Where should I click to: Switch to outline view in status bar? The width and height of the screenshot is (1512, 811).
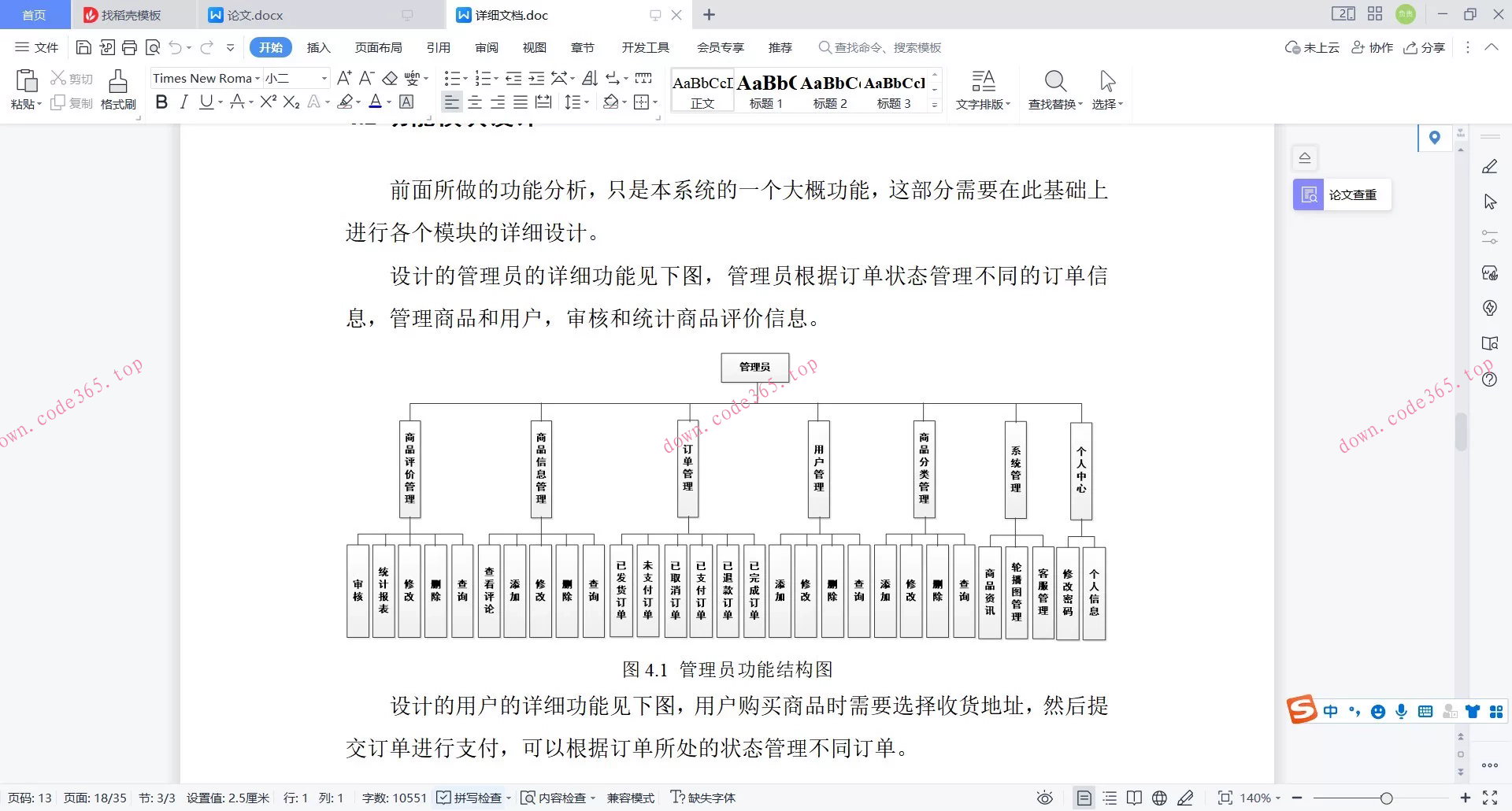click(x=1110, y=798)
